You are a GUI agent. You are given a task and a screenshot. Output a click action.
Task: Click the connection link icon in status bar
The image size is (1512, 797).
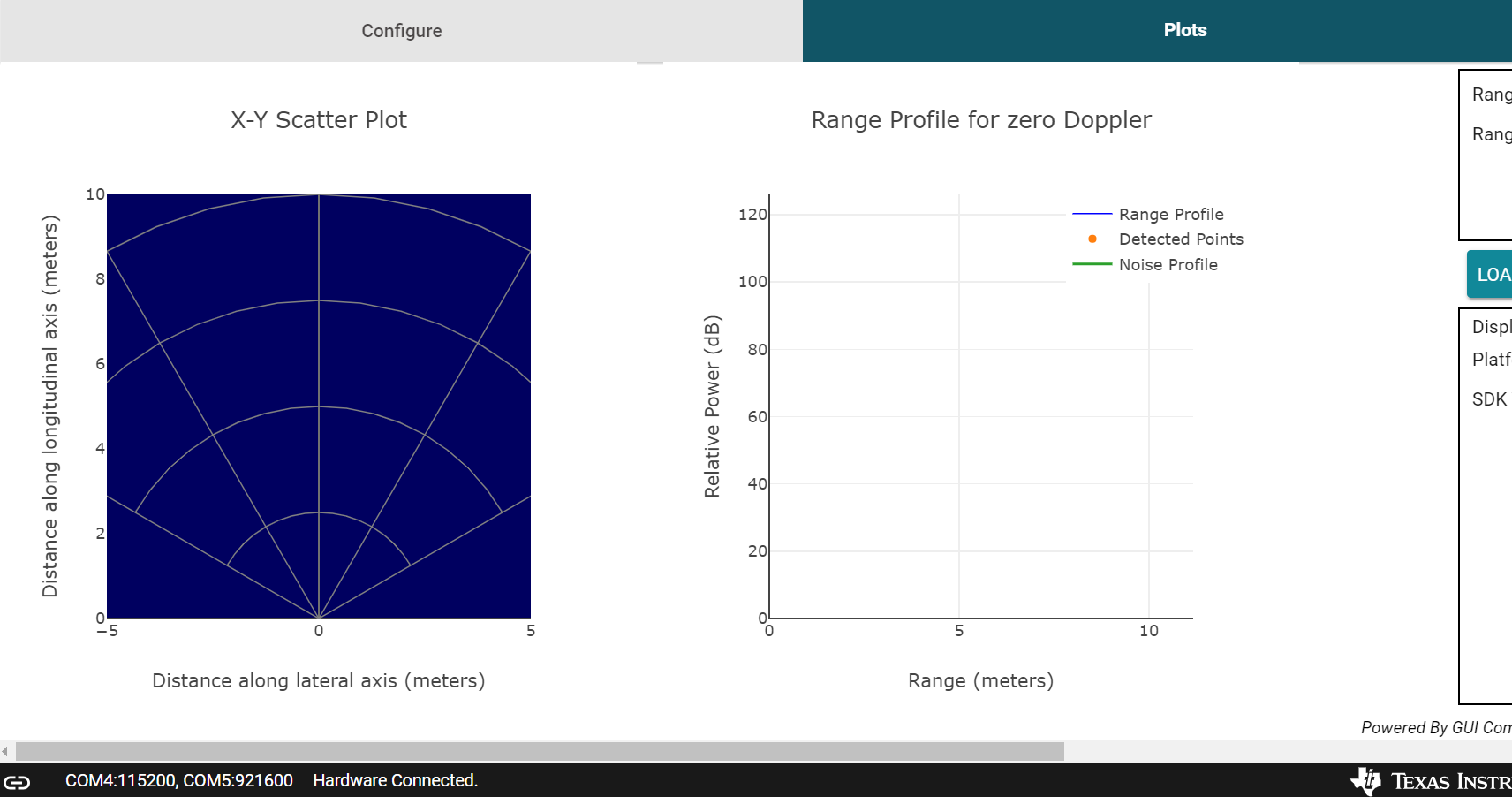click(x=17, y=781)
